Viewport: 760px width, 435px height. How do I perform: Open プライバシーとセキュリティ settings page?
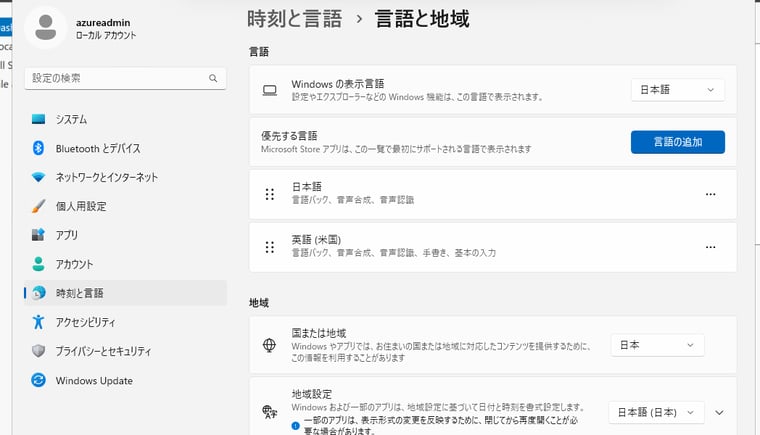point(126,351)
